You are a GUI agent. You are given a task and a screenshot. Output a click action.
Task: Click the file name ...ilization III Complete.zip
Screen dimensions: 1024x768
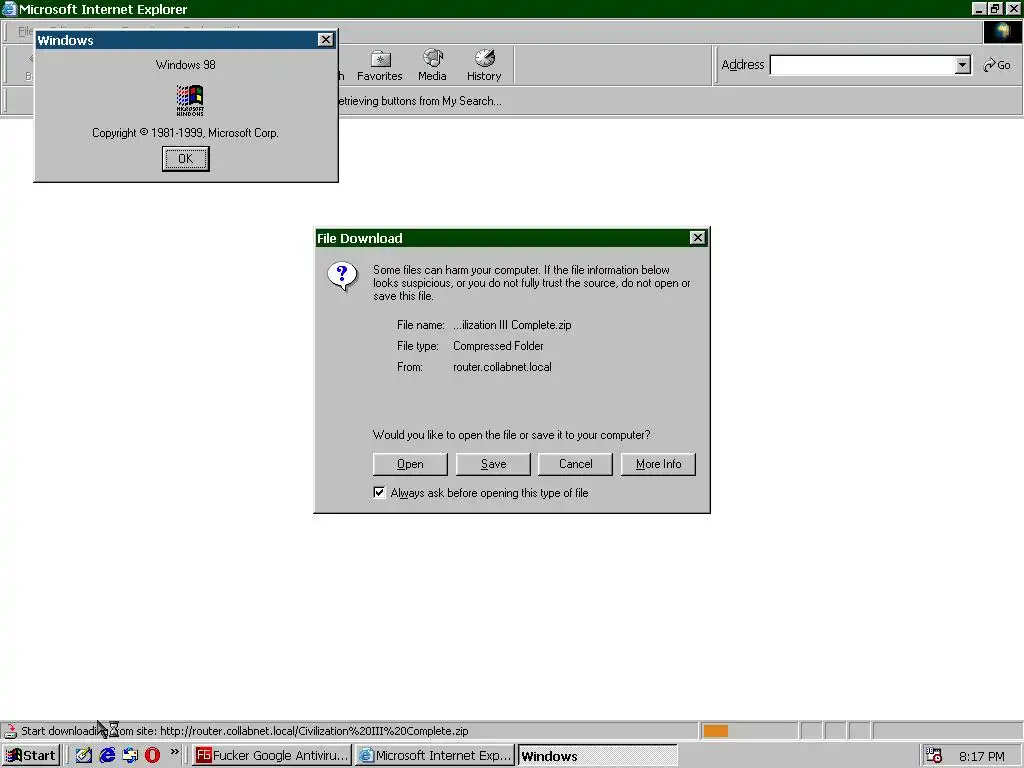[x=512, y=325]
